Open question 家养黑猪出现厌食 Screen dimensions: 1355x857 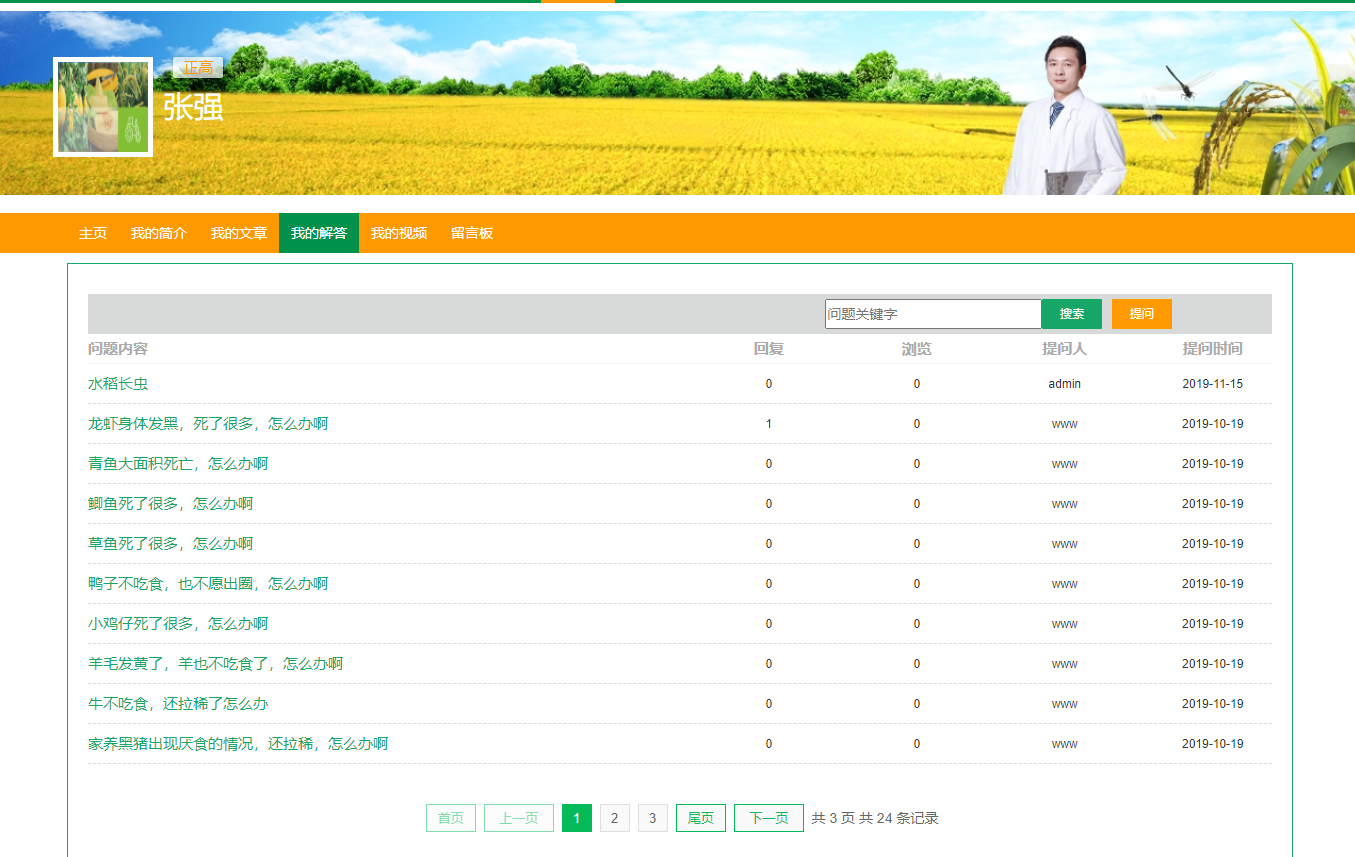tap(238, 744)
